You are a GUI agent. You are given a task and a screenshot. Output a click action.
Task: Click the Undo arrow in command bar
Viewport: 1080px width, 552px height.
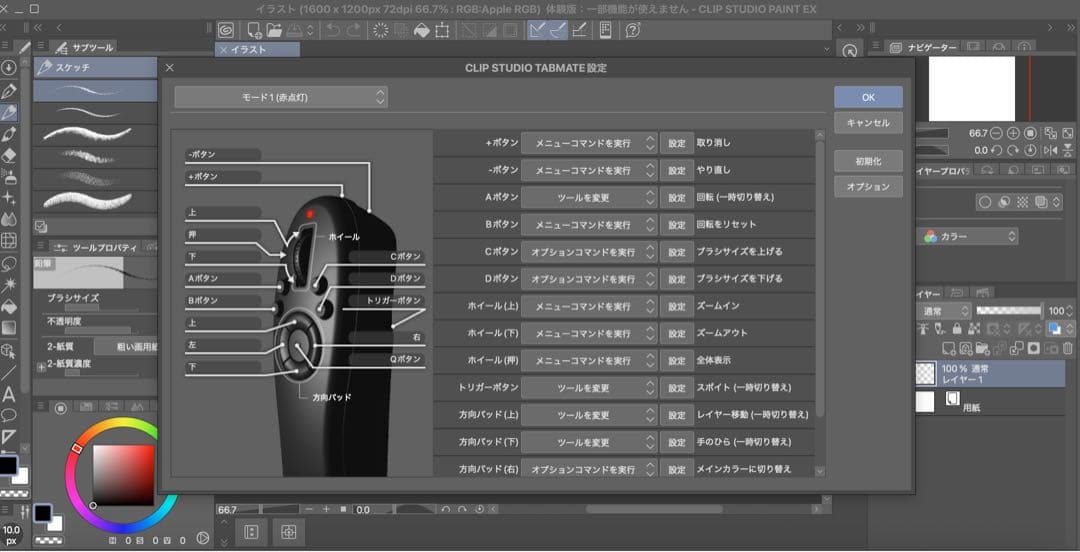click(333, 30)
